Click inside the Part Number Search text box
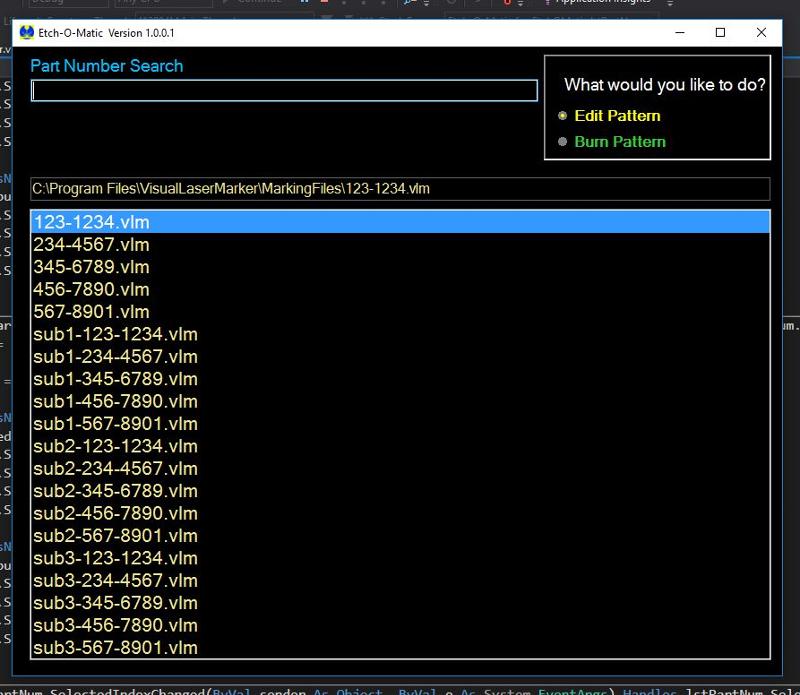The height and width of the screenshot is (695, 800). tap(283, 90)
